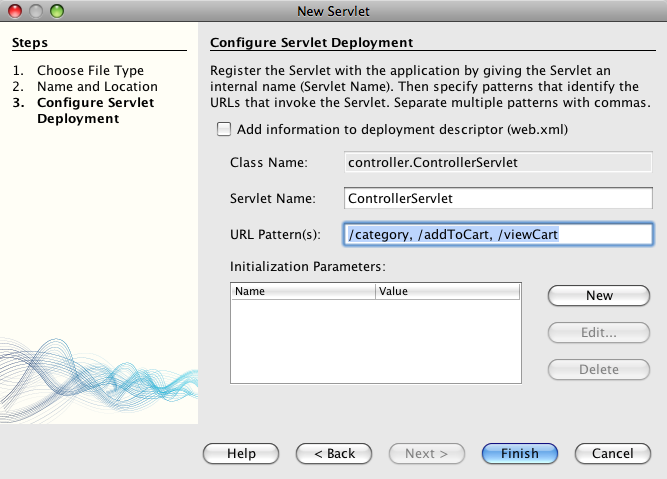Image resolution: width=667 pixels, height=479 pixels.
Task: Click the Value column header
Action: tap(447, 291)
